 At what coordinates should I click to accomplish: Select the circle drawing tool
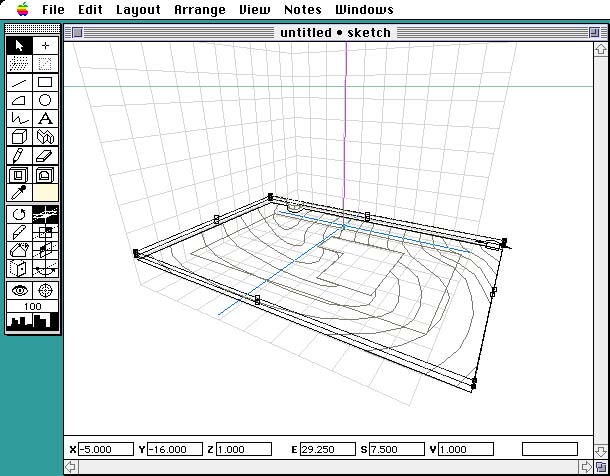(x=45, y=101)
